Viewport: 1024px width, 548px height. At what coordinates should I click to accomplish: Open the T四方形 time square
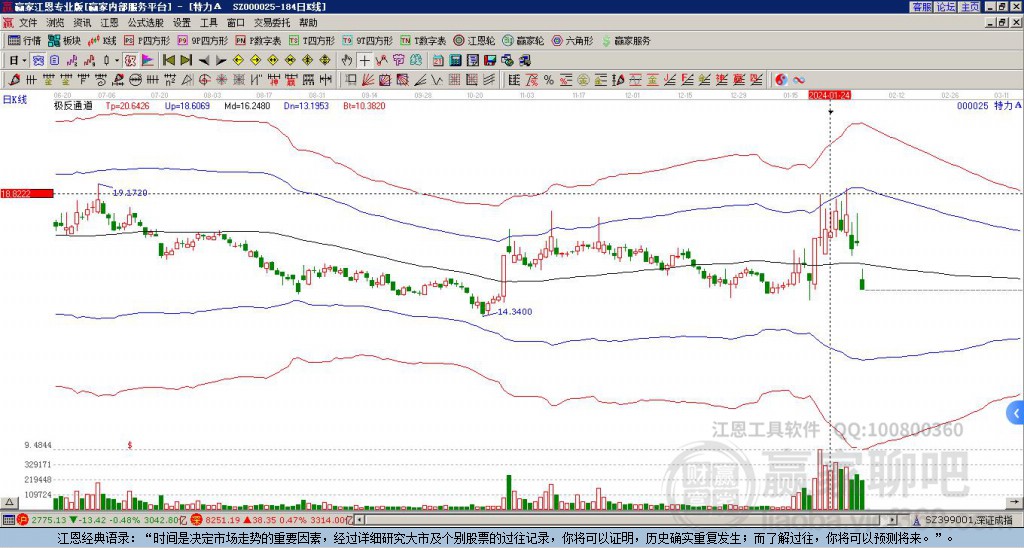(x=312, y=40)
